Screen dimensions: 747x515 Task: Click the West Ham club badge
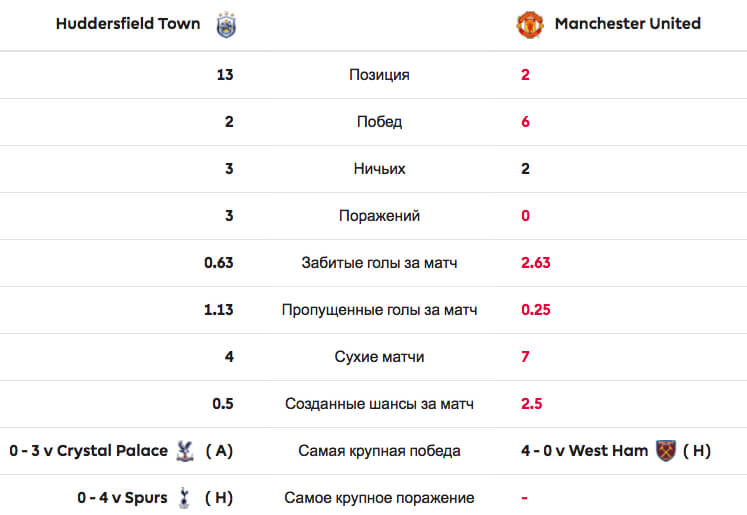tap(666, 451)
